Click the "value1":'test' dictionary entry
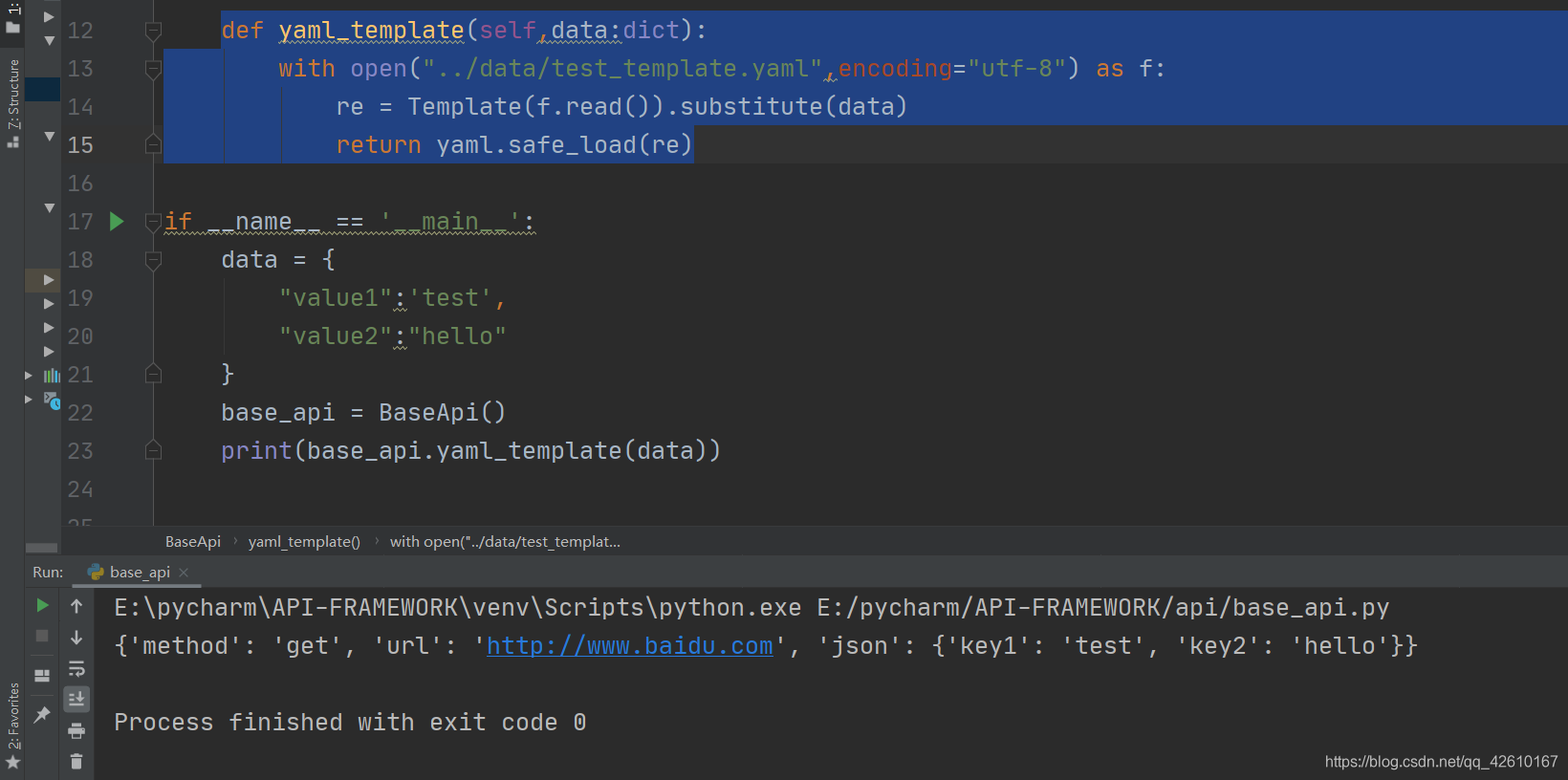This screenshot has height=780, width=1568. 392,298
